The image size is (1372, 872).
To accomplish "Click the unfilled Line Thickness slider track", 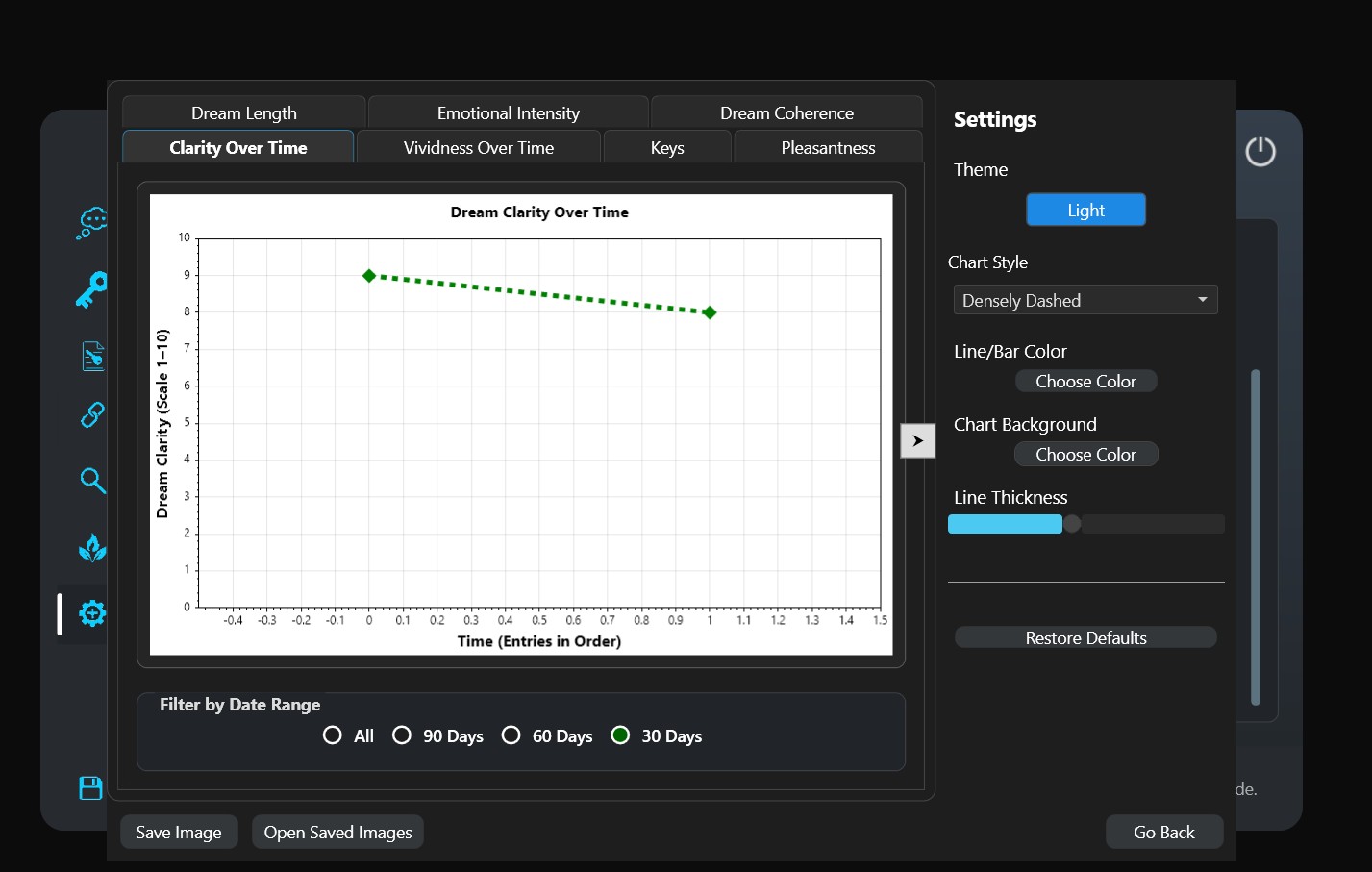I will 1153,524.
